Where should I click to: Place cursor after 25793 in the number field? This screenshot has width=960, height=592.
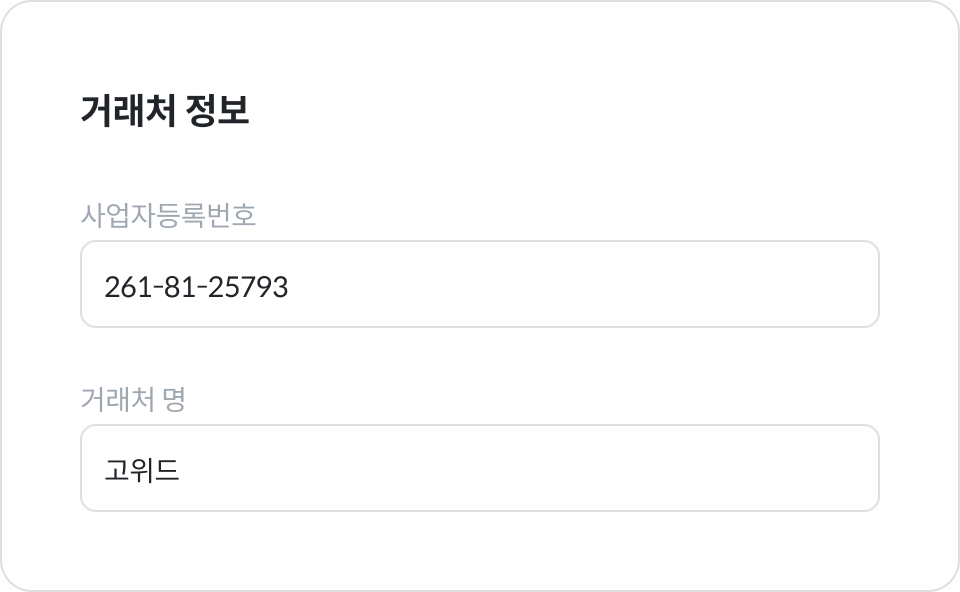pos(290,288)
